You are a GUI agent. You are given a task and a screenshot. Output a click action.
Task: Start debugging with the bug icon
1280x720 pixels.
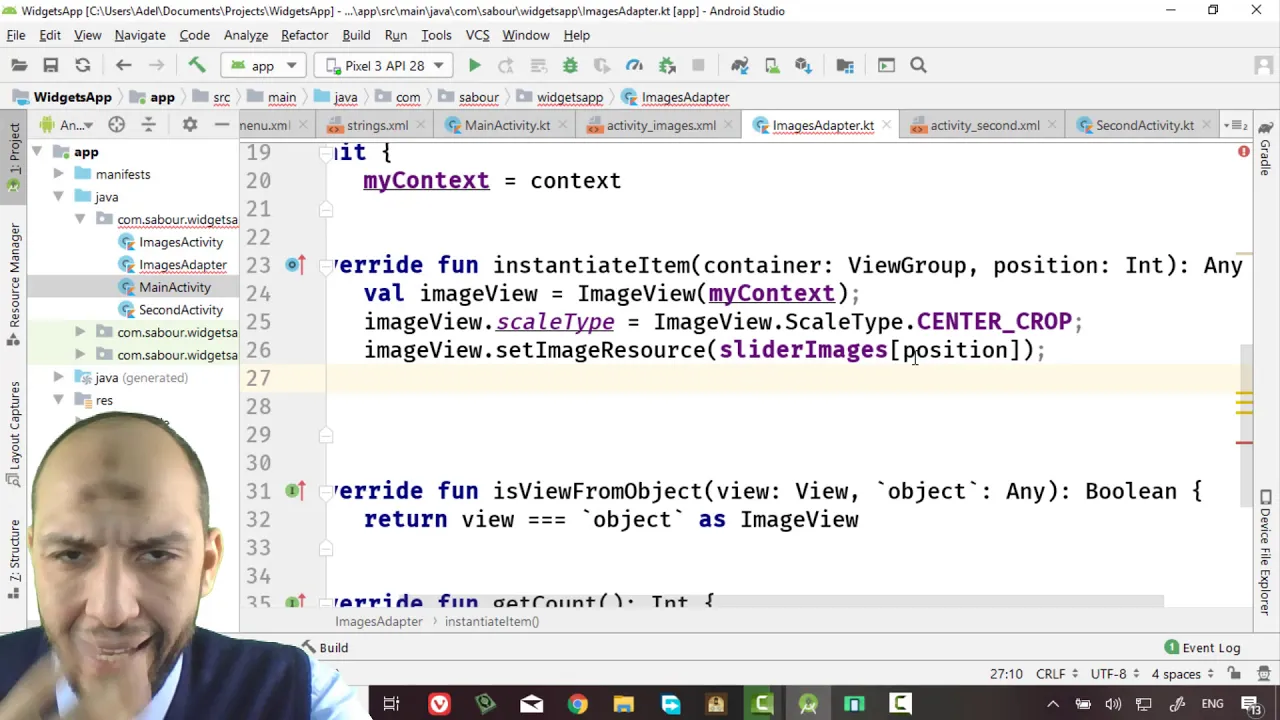(x=570, y=66)
